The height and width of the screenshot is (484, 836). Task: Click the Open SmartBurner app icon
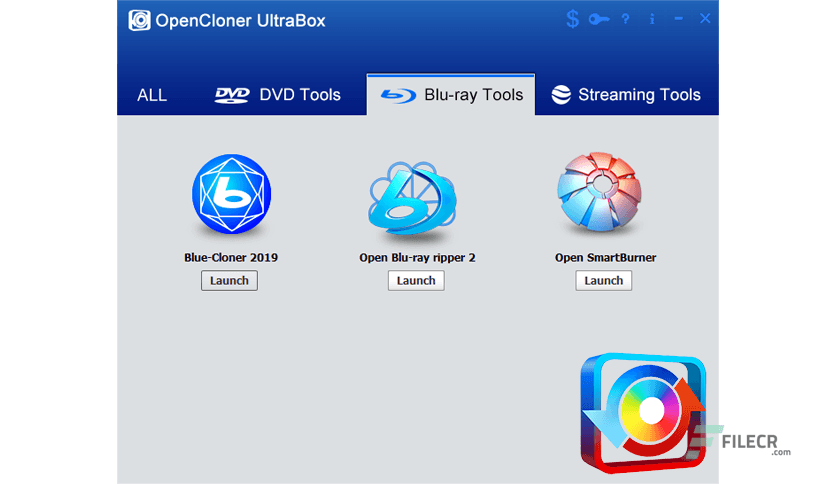point(599,192)
